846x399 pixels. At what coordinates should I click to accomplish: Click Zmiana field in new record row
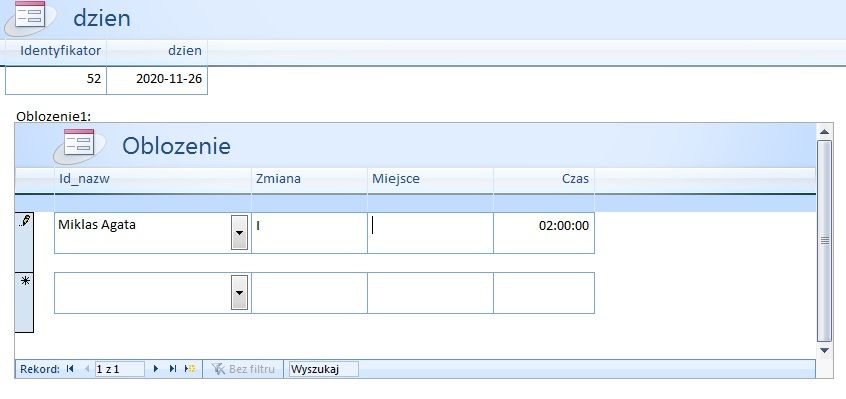tap(310, 293)
